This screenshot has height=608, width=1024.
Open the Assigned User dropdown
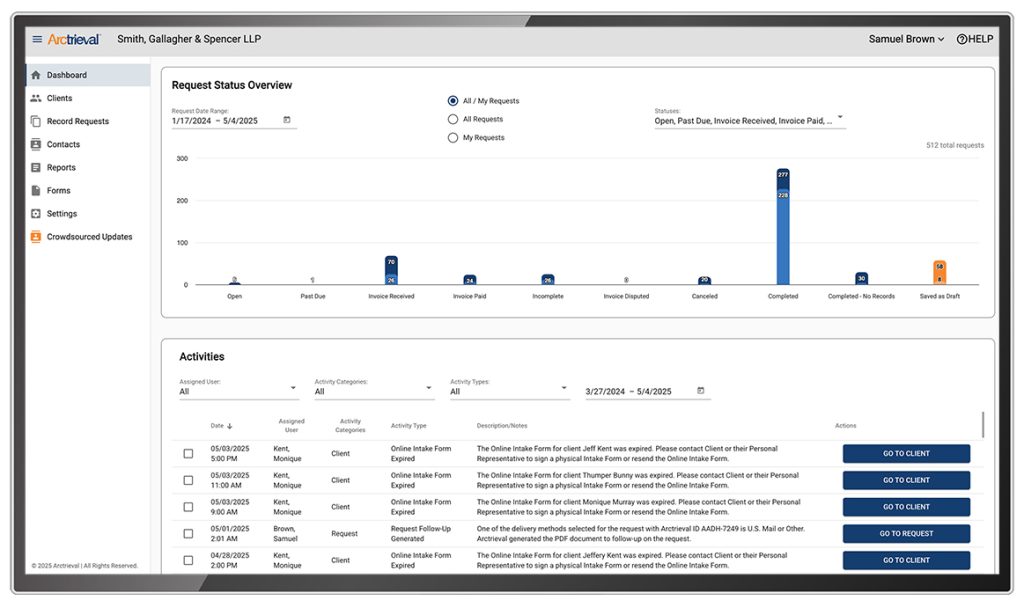(x=293, y=388)
